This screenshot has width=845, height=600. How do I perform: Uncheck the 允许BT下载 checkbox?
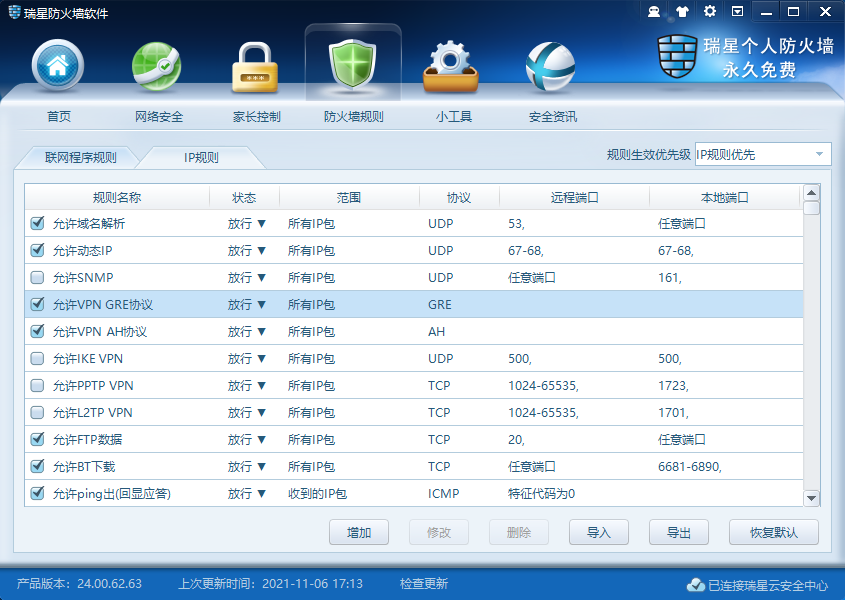coord(37,466)
